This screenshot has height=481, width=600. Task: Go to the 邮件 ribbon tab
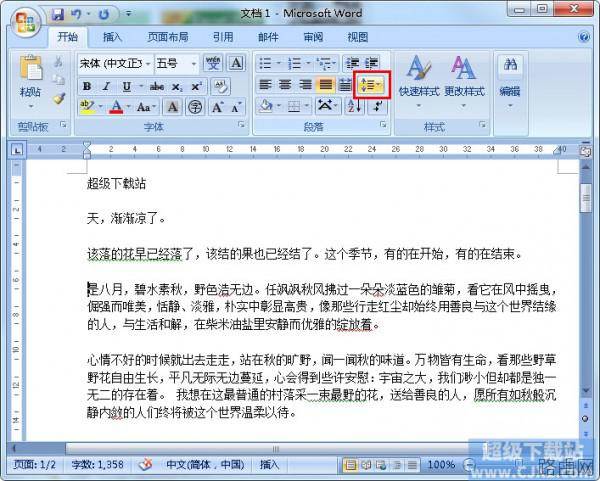268,37
